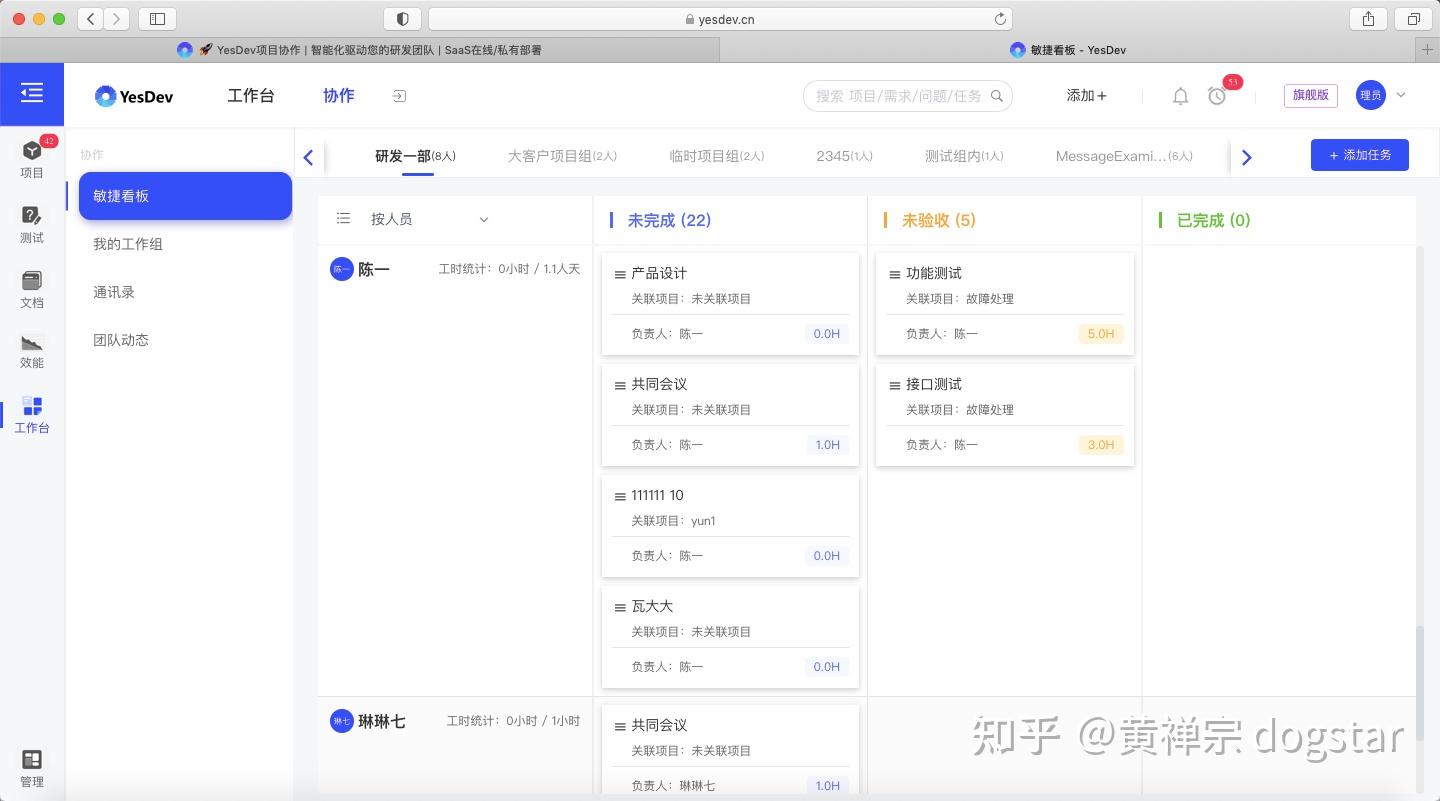Click Safari's share button
Viewport: 1440px width, 801px height.
(1368, 19)
